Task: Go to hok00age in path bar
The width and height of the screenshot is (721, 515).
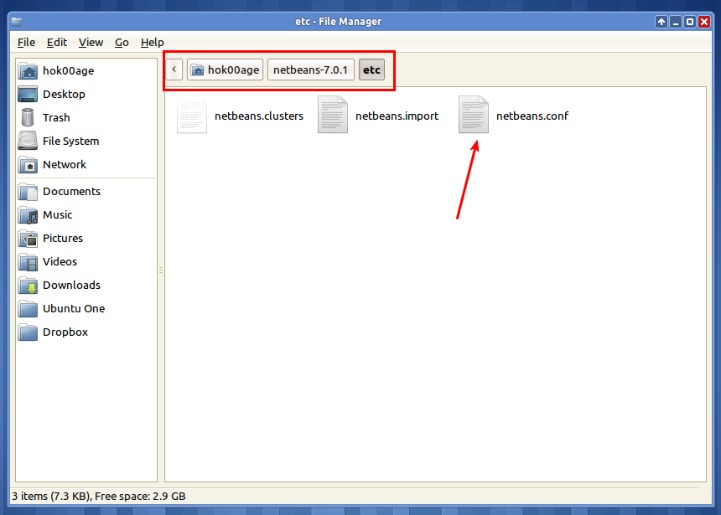Action: (225, 69)
